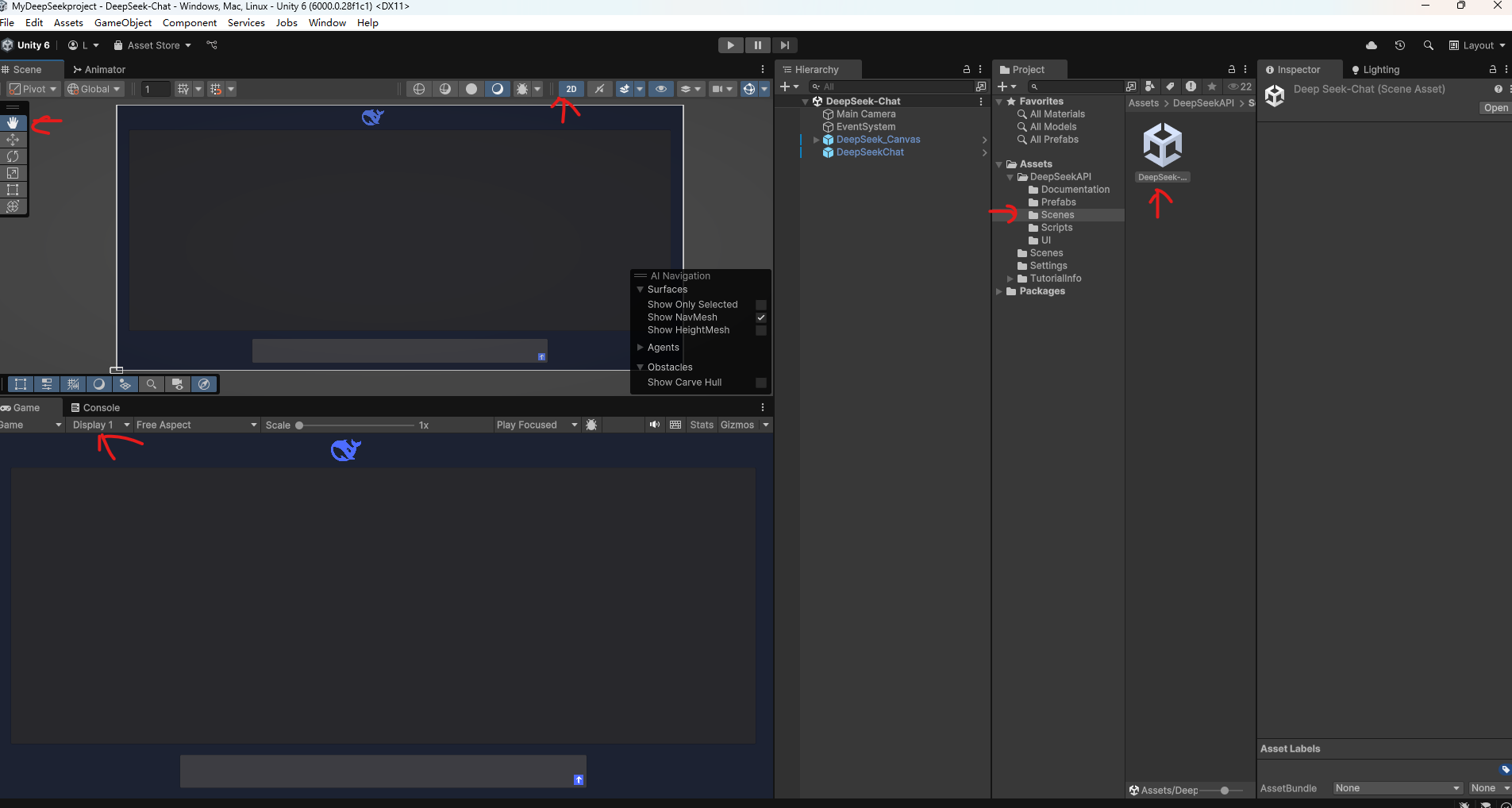
Task: Select DeepSeekChat object in Hierarchy
Action: (x=870, y=152)
